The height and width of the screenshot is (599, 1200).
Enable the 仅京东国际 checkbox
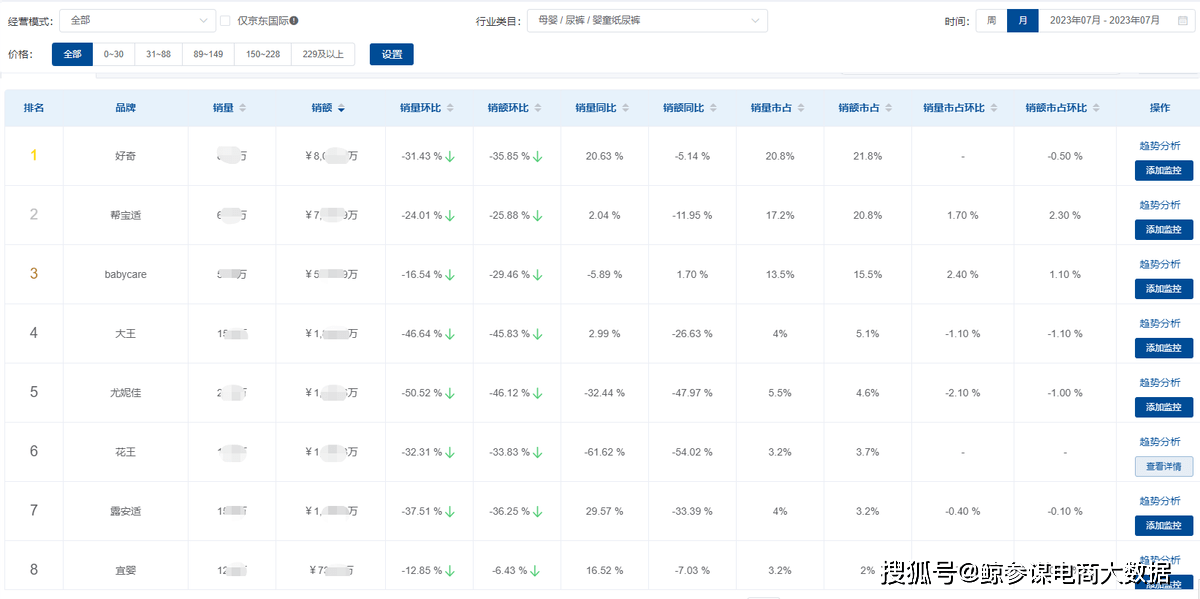pos(226,19)
